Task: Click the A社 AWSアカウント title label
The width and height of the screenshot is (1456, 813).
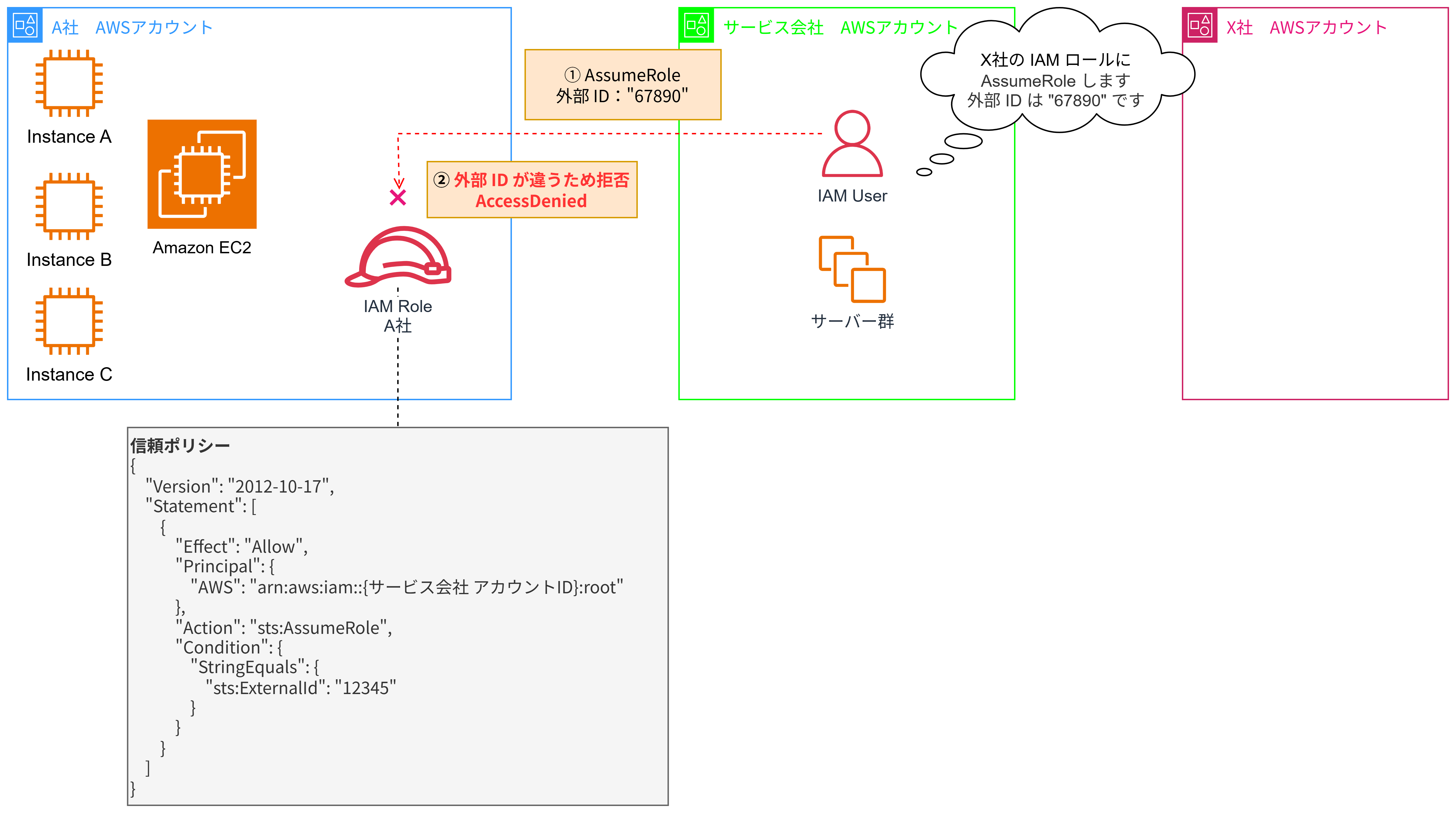Action: point(132,27)
